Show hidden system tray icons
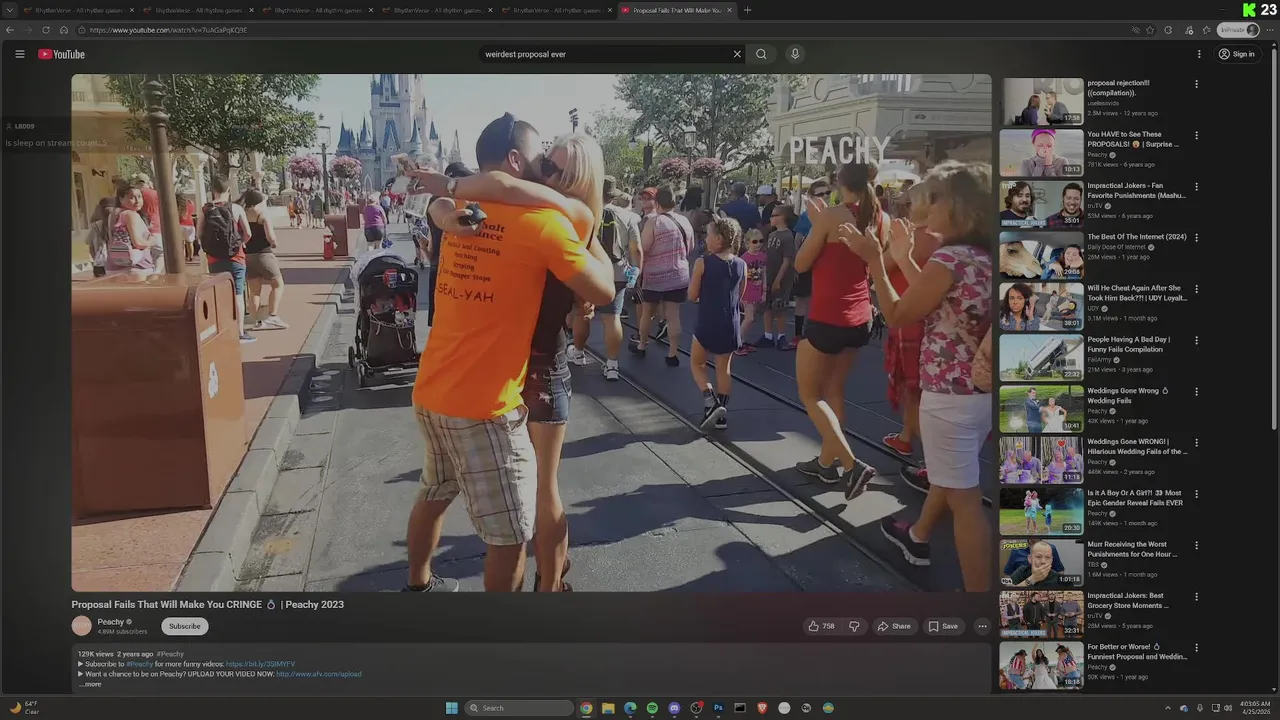This screenshot has width=1280, height=720. tap(1167, 708)
